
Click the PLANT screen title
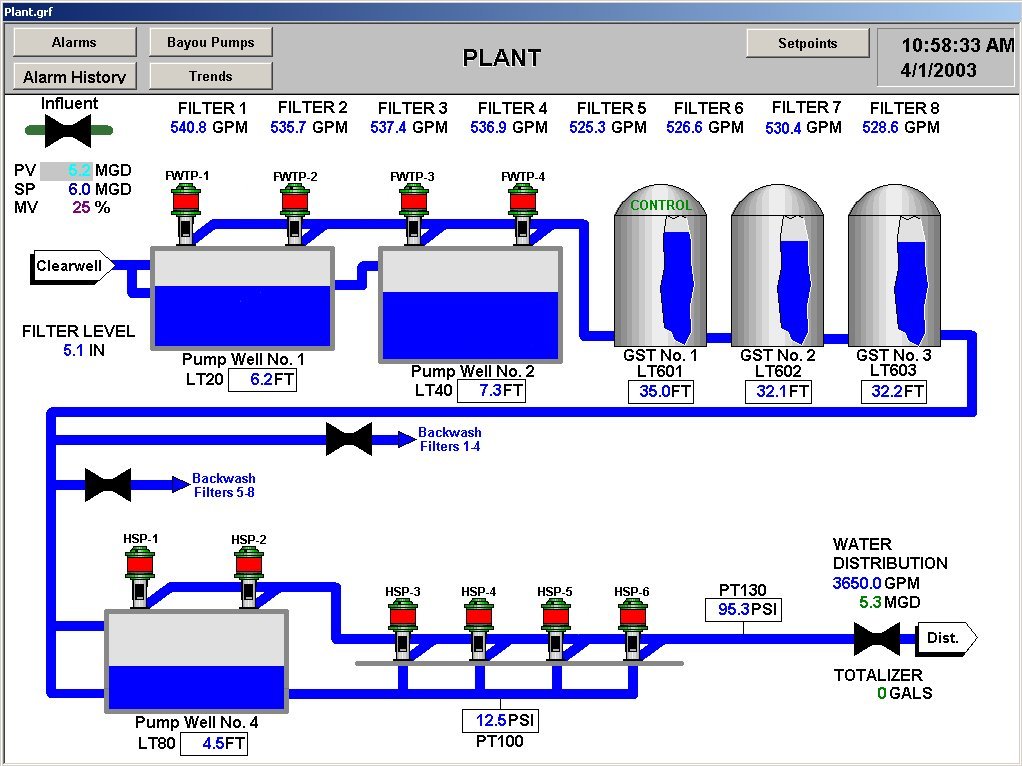[x=502, y=58]
